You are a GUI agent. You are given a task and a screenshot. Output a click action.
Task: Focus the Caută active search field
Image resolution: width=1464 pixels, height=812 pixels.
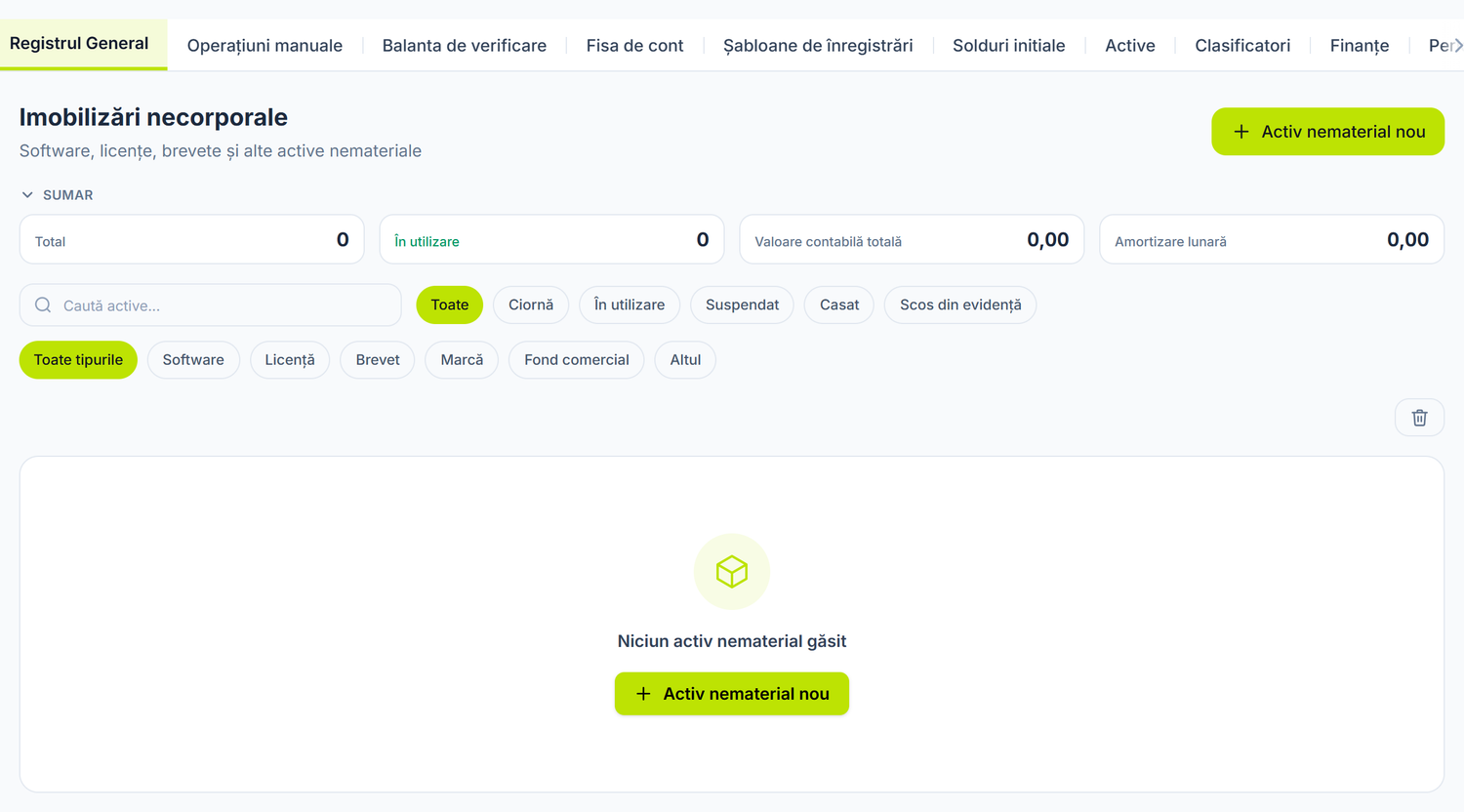click(211, 305)
